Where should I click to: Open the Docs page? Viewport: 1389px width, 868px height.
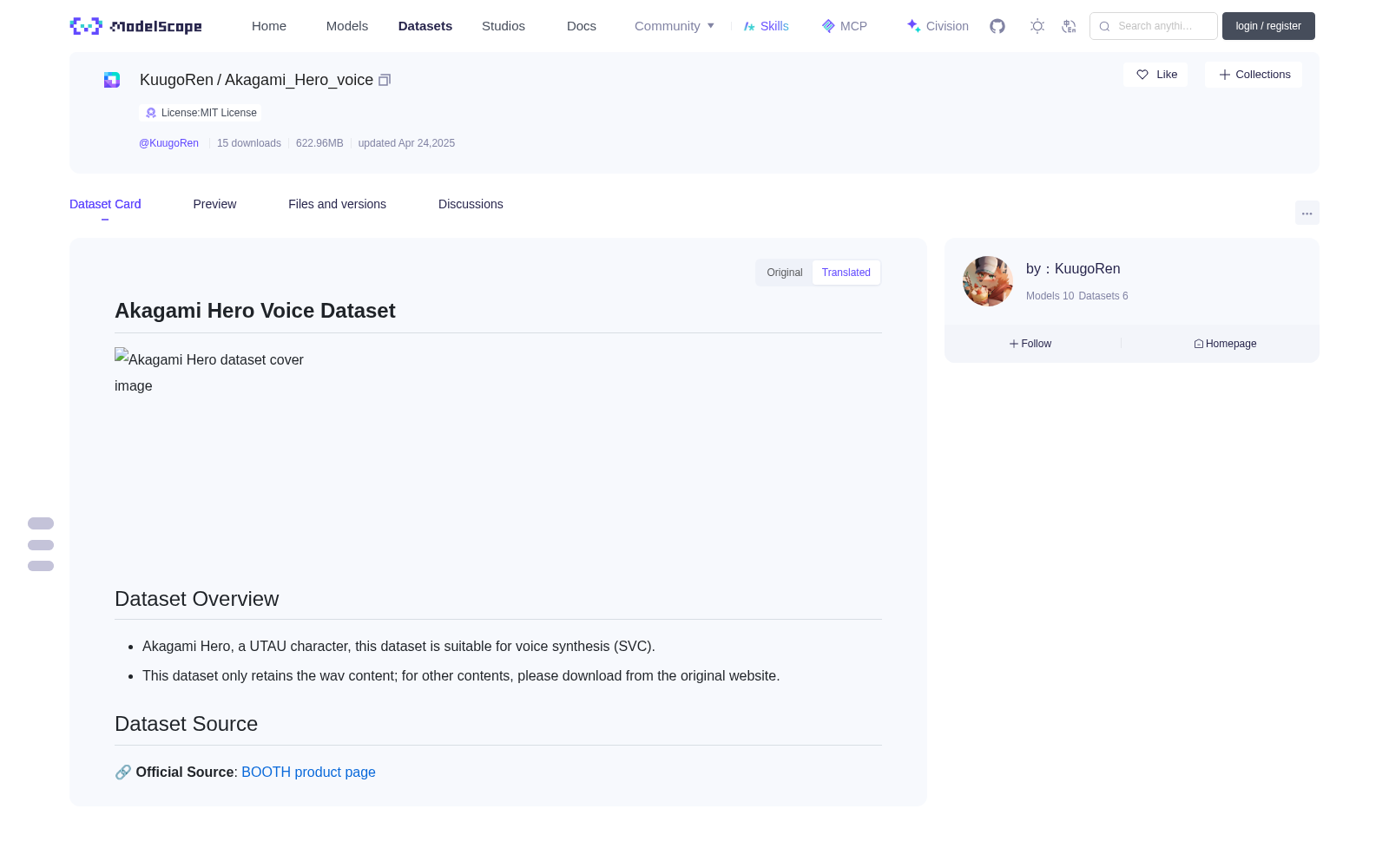click(x=582, y=26)
